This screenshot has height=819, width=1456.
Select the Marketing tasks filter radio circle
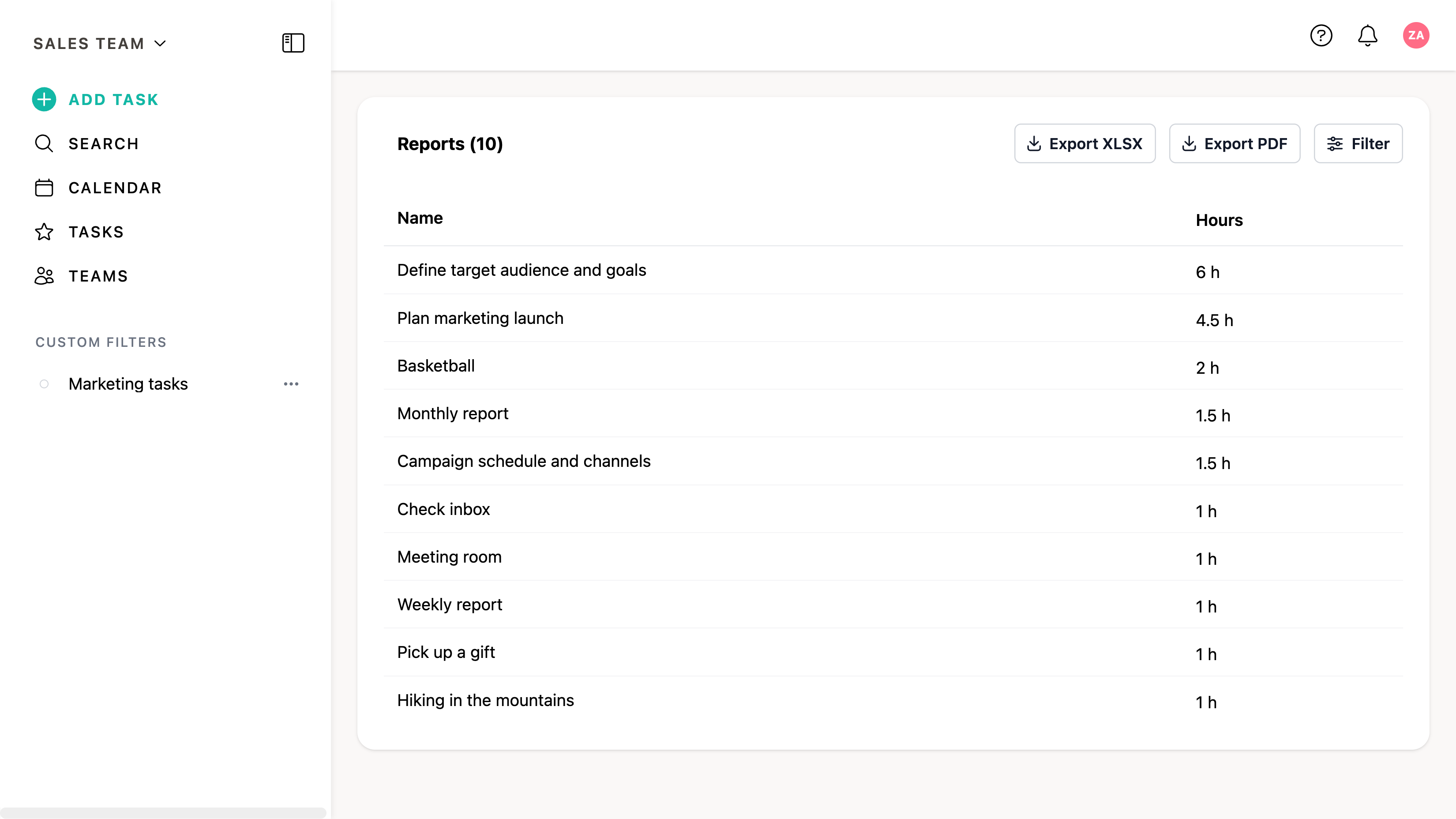(44, 384)
